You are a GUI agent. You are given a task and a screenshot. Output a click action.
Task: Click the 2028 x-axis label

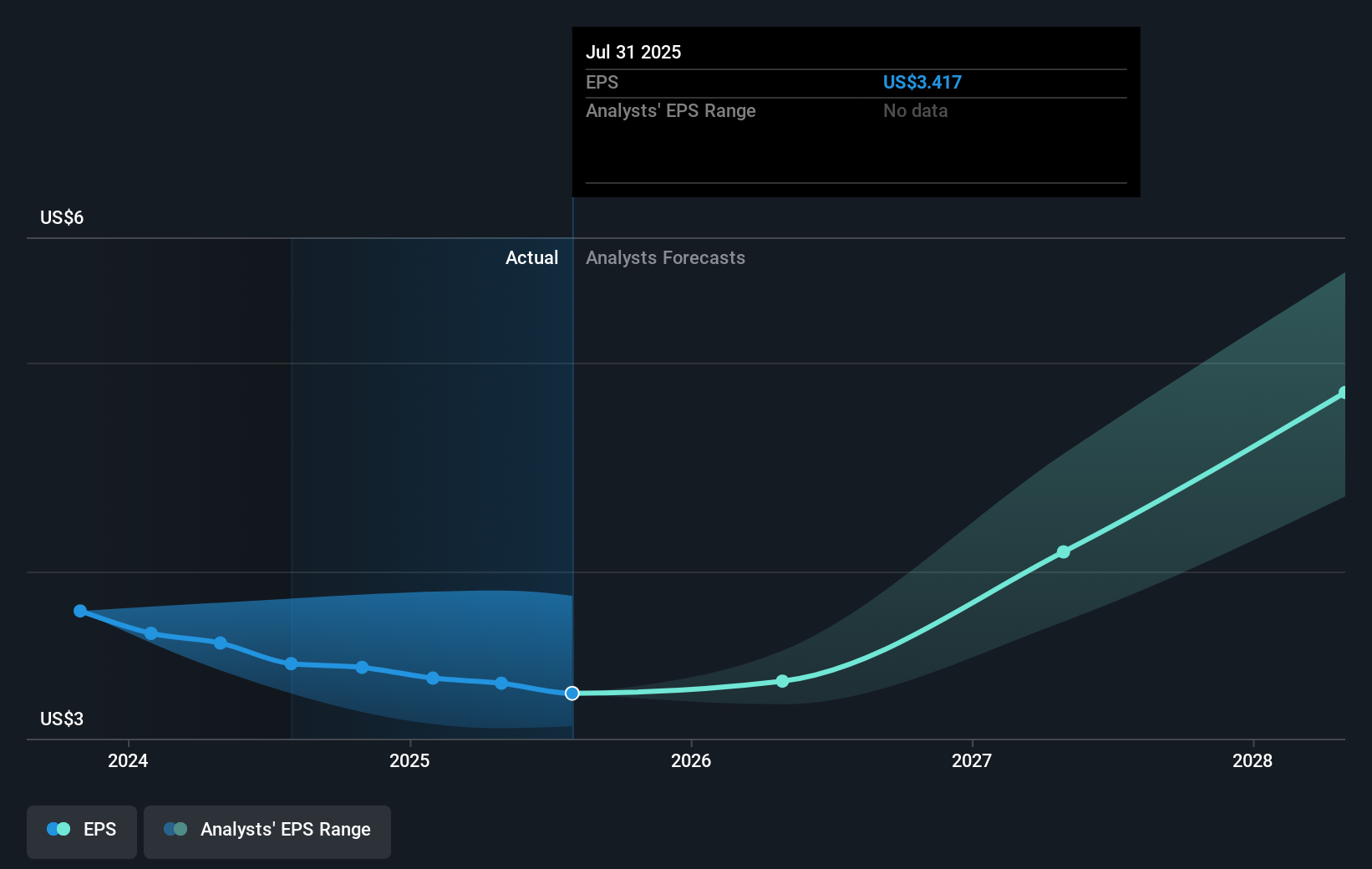tap(1253, 760)
